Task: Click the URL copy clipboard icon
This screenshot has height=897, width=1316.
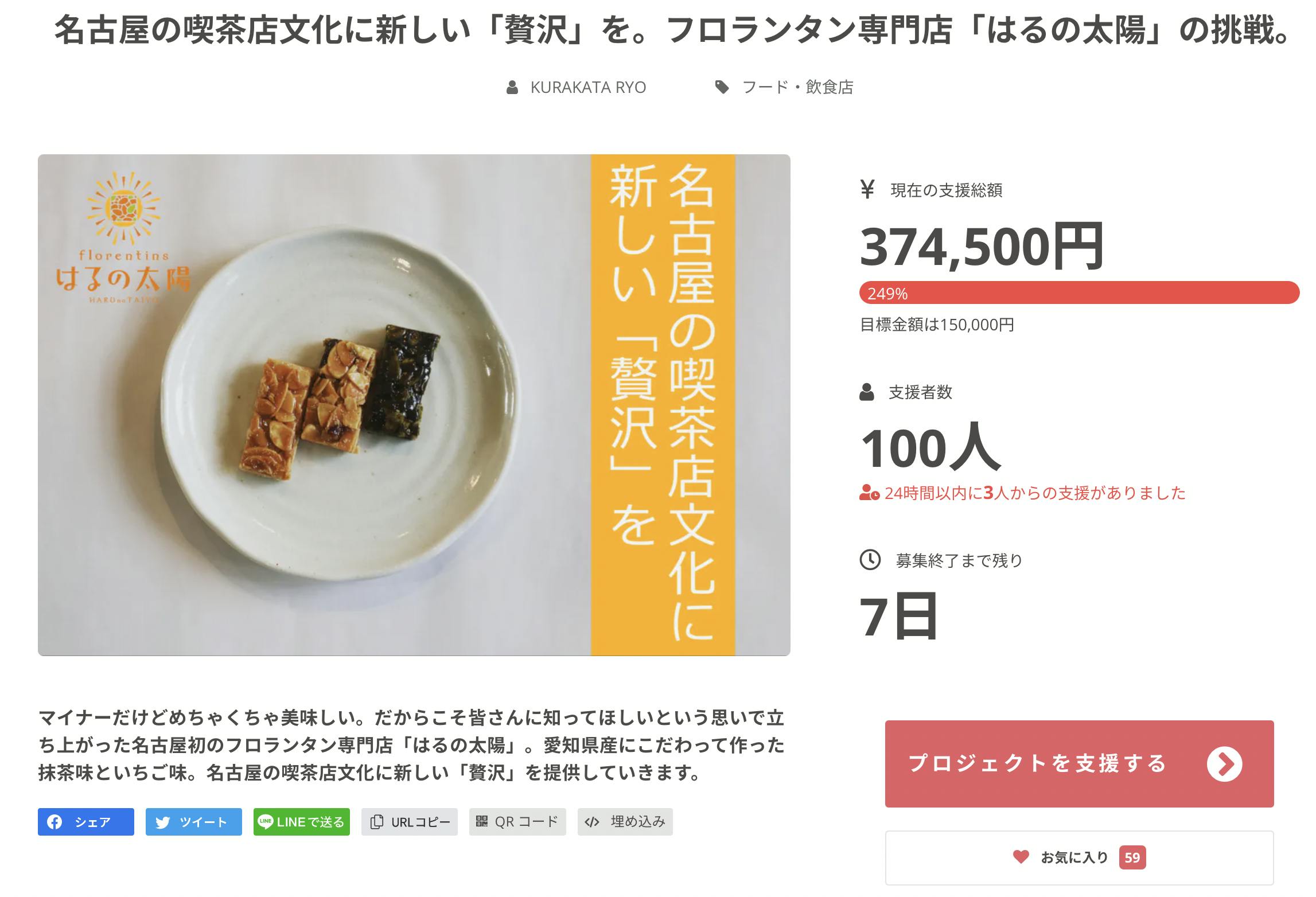Action: pyautogui.click(x=377, y=822)
